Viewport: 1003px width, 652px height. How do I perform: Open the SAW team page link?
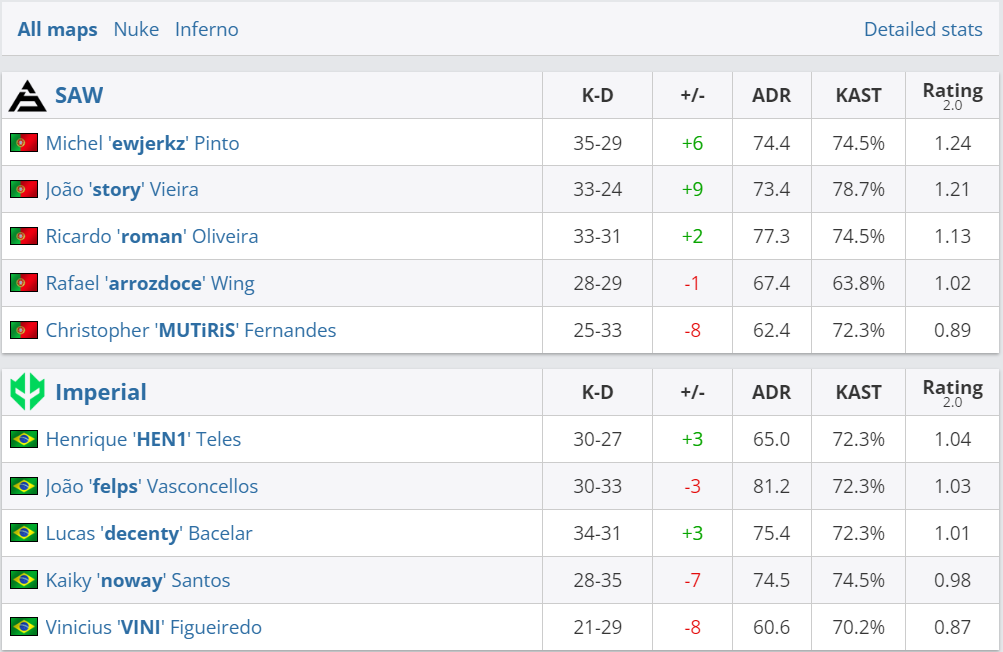79,96
